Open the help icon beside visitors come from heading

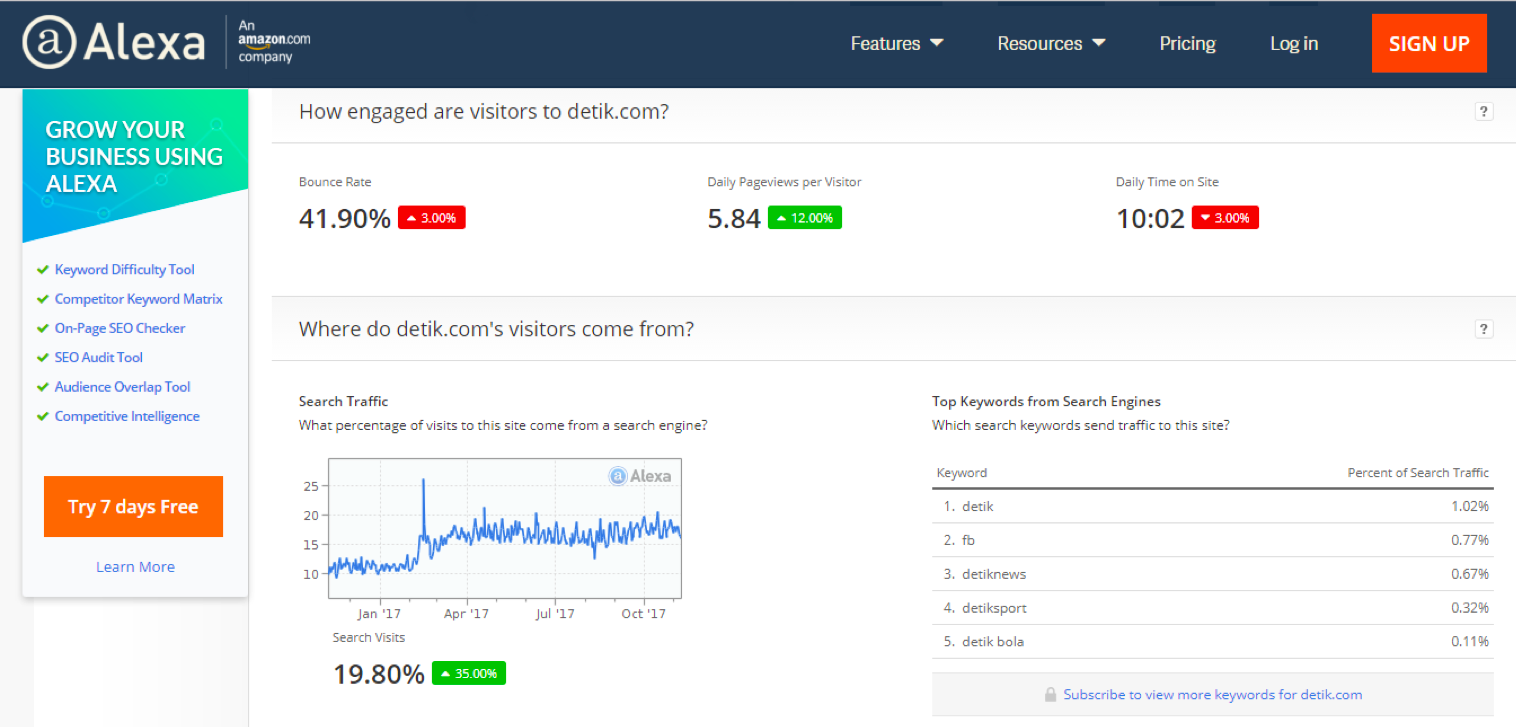1484,329
